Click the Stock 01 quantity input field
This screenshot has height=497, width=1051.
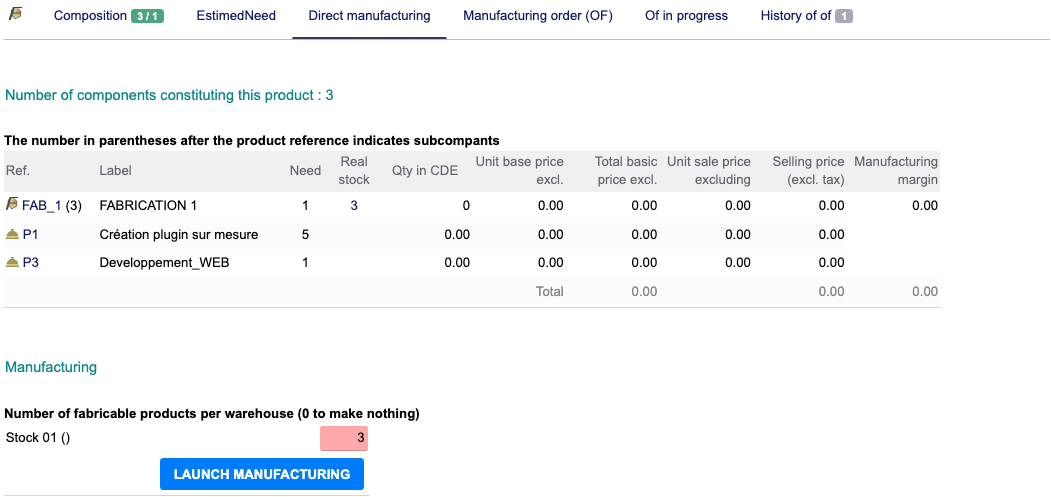(x=344, y=438)
